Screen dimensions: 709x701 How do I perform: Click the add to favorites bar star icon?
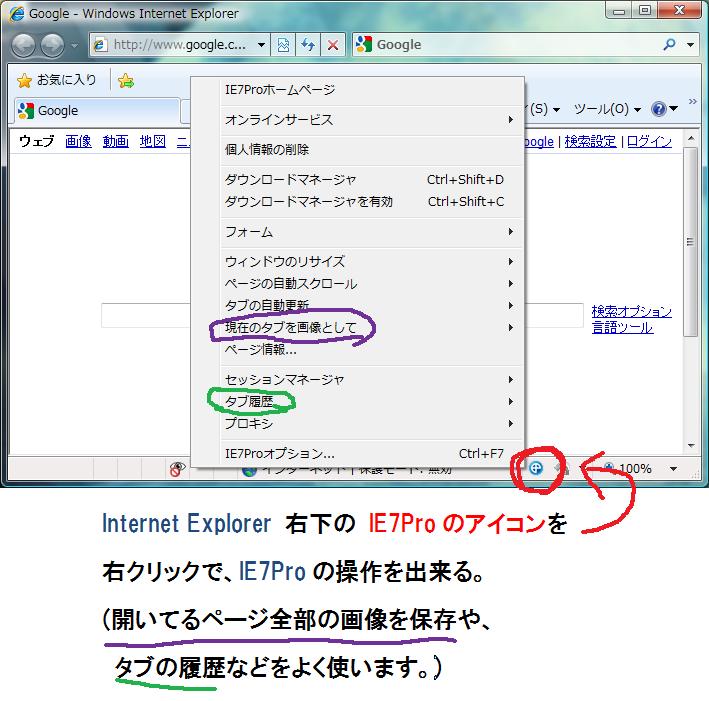click(126, 81)
